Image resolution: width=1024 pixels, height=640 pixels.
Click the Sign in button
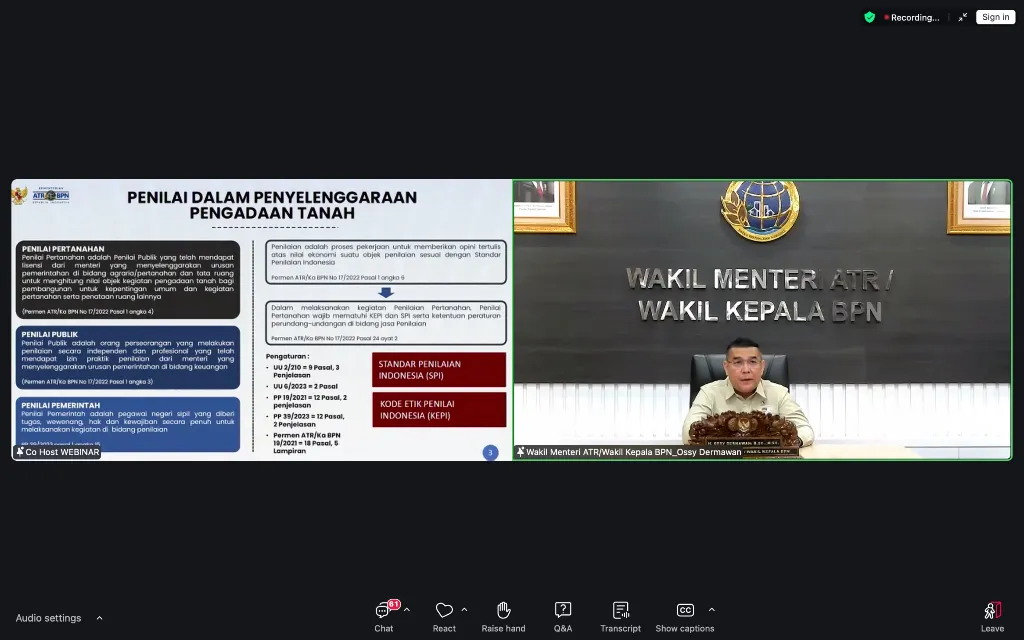[x=995, y=17]
